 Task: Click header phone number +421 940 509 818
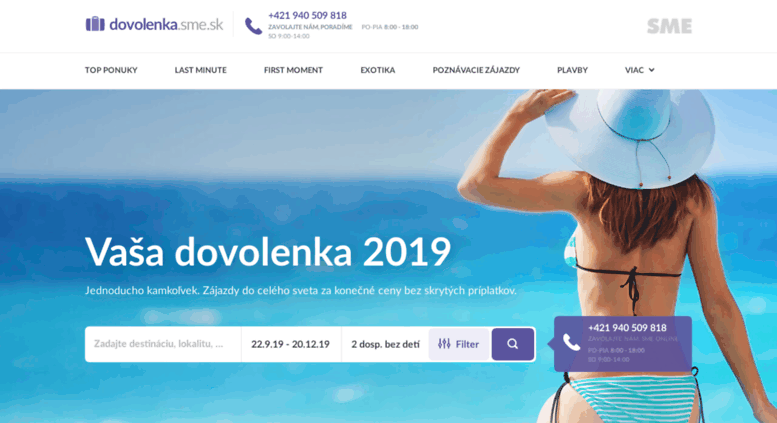(307, 15)
